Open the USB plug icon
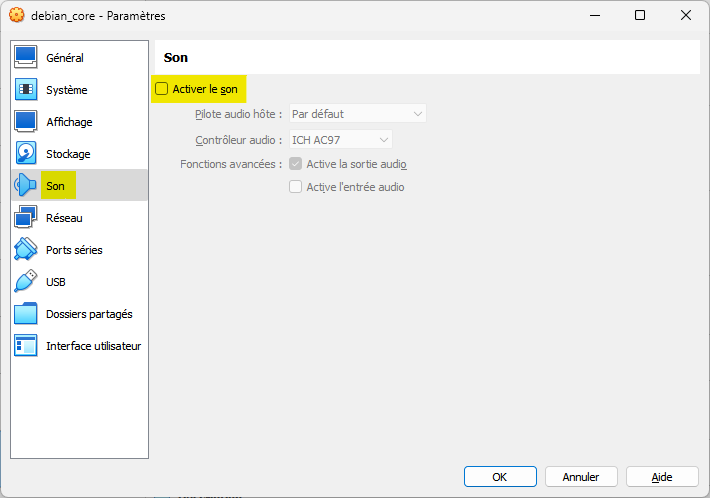 click(26, 281)
